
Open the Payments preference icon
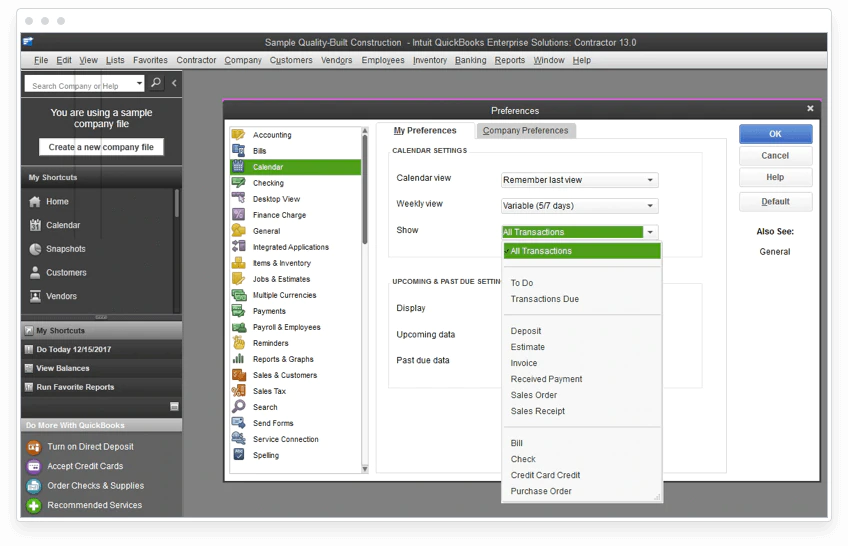pos(238,311)
